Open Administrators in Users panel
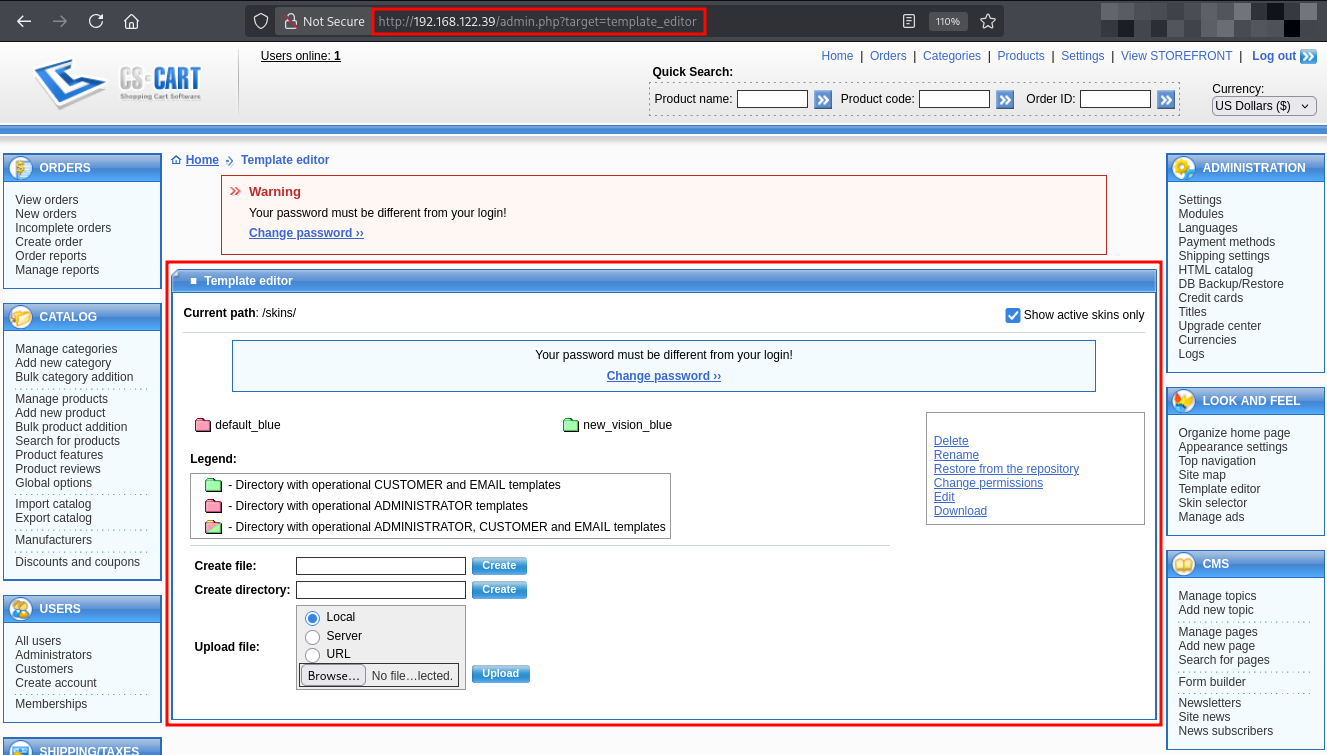Screen dimensions: 1327x755 point(53,655)
